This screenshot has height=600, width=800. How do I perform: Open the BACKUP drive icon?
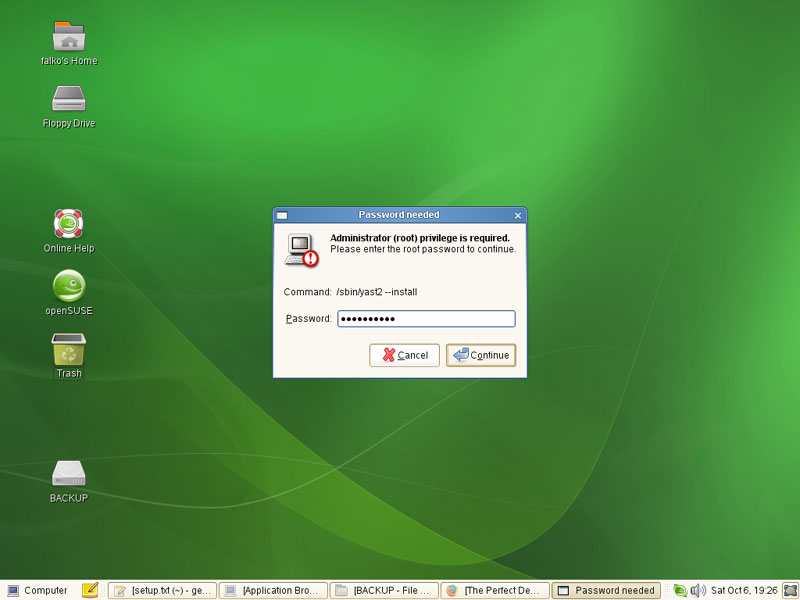pyautogui.click(x=69, y=474)
